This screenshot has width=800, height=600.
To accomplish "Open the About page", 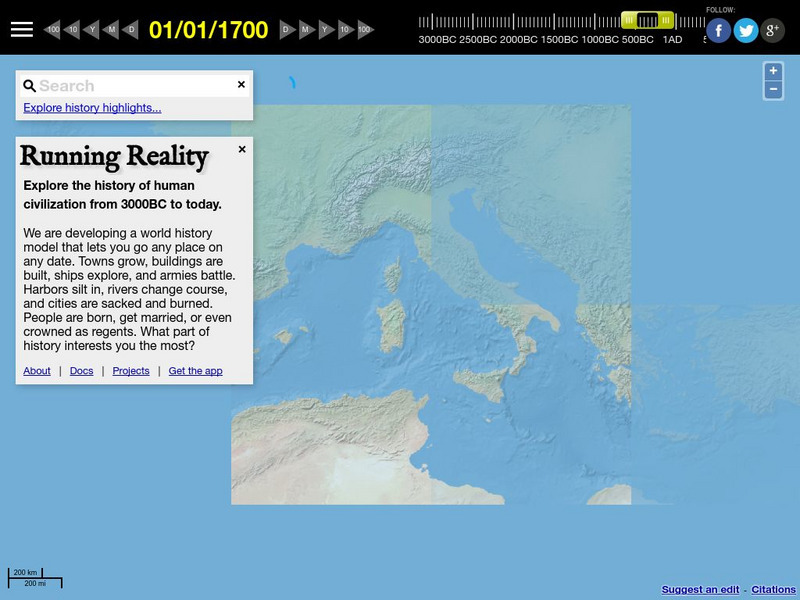I will coord(36,371).
